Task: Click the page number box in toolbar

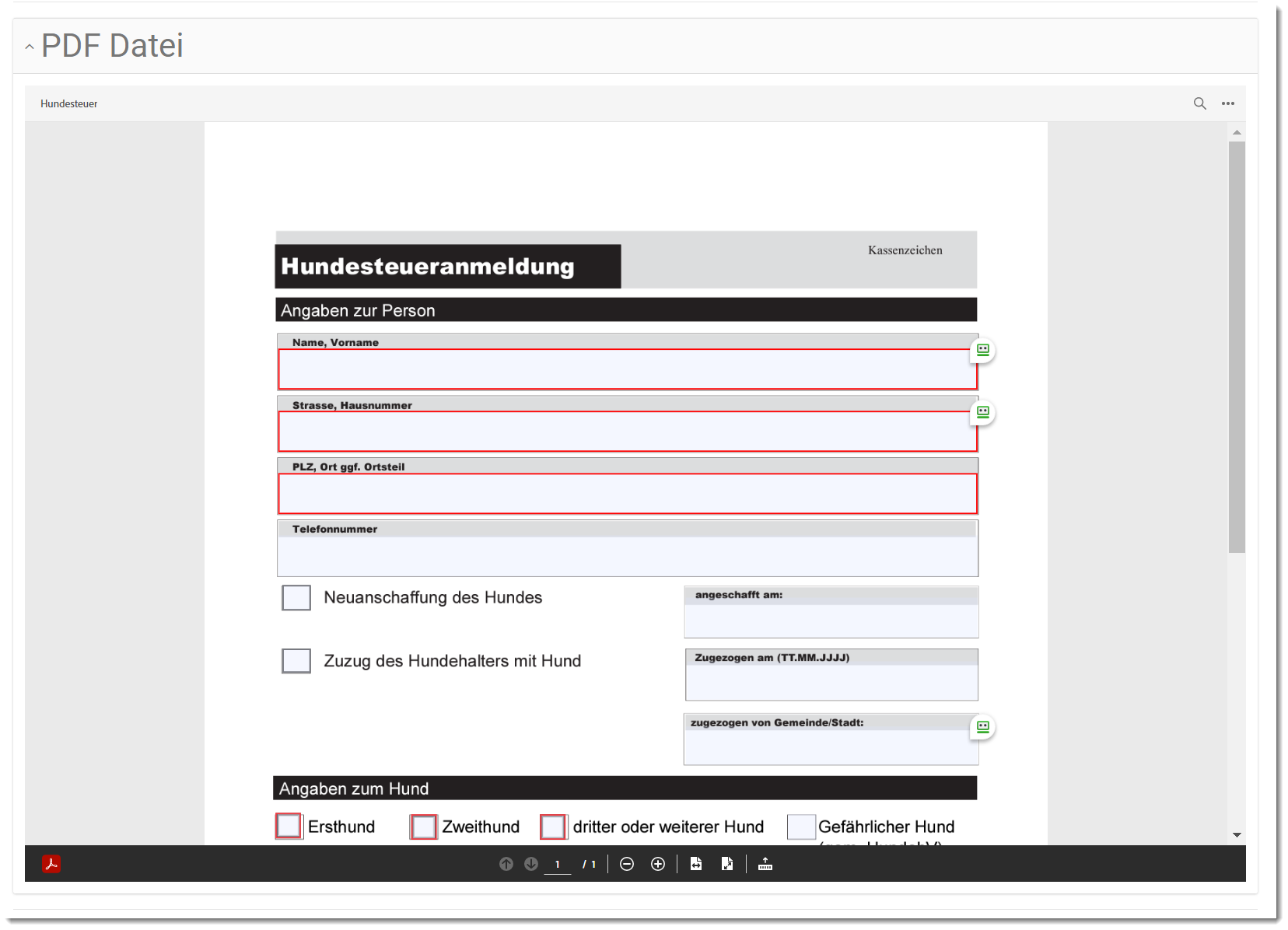Action: (558, 864)
